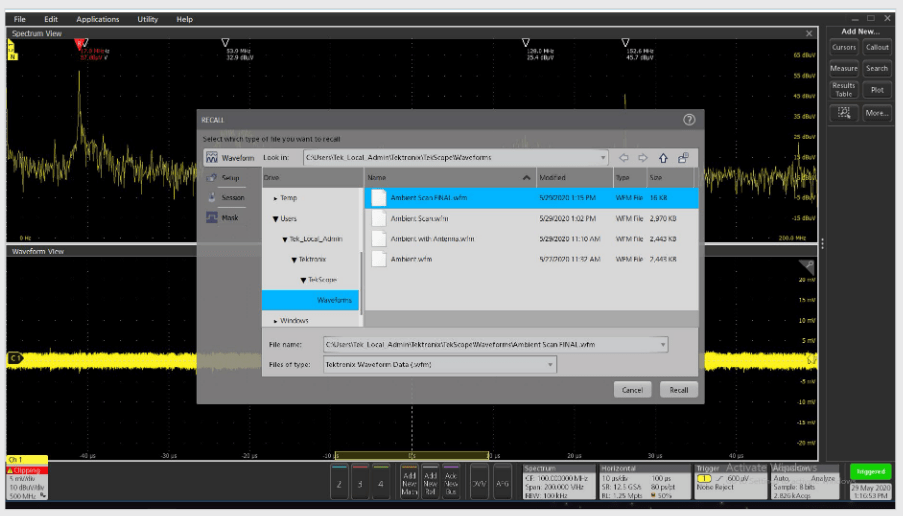Select Ambient with Antenna.wfm file
903x516 pixels.
432,239
